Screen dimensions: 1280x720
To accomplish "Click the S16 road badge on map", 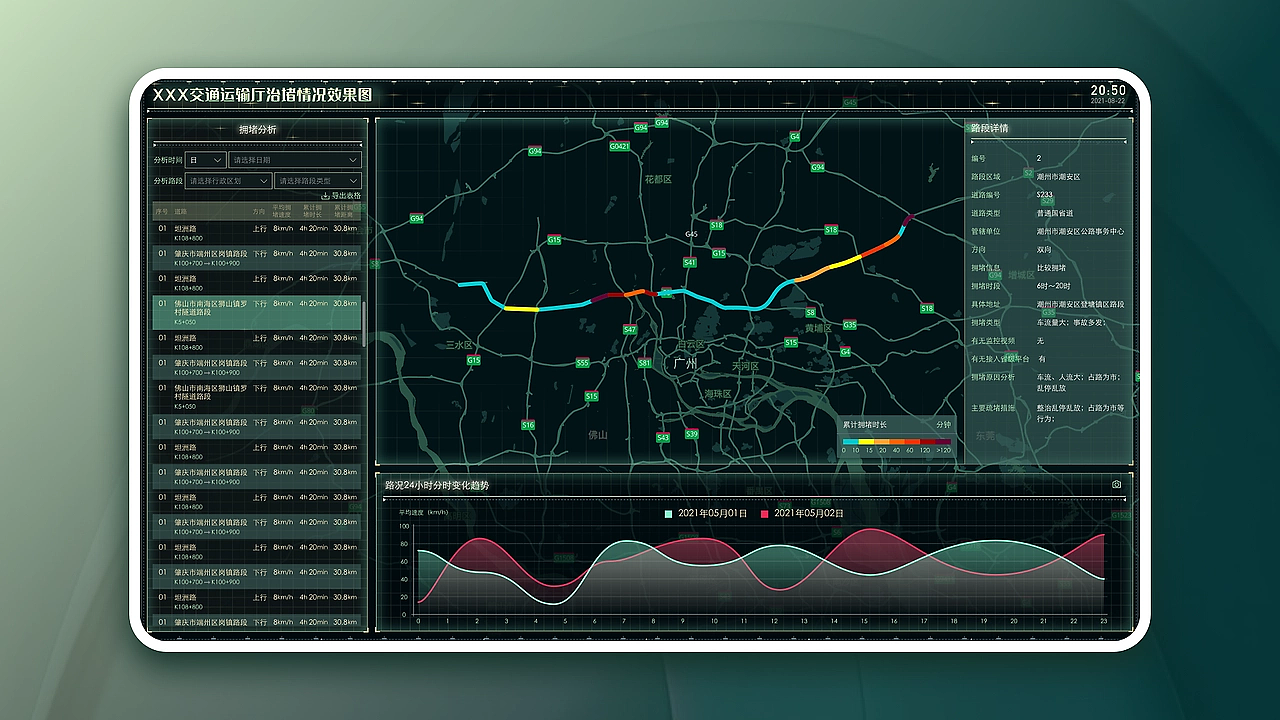I will click(x=528, y=425).
